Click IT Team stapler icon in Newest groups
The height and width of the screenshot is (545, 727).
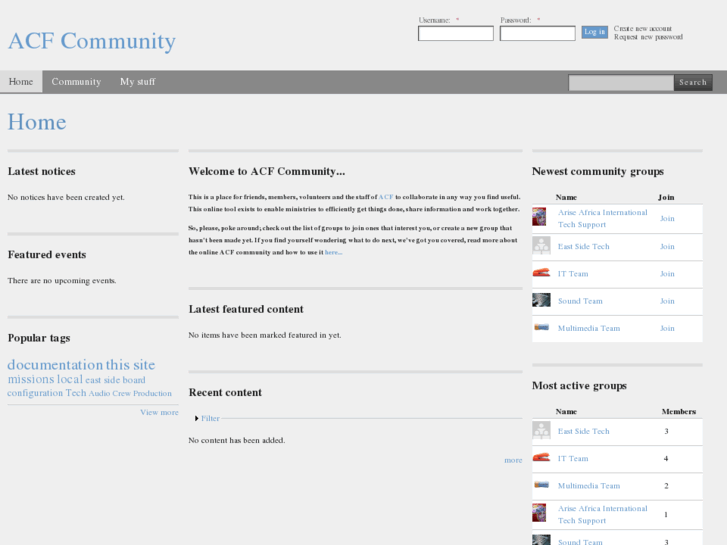click(541, 272)
